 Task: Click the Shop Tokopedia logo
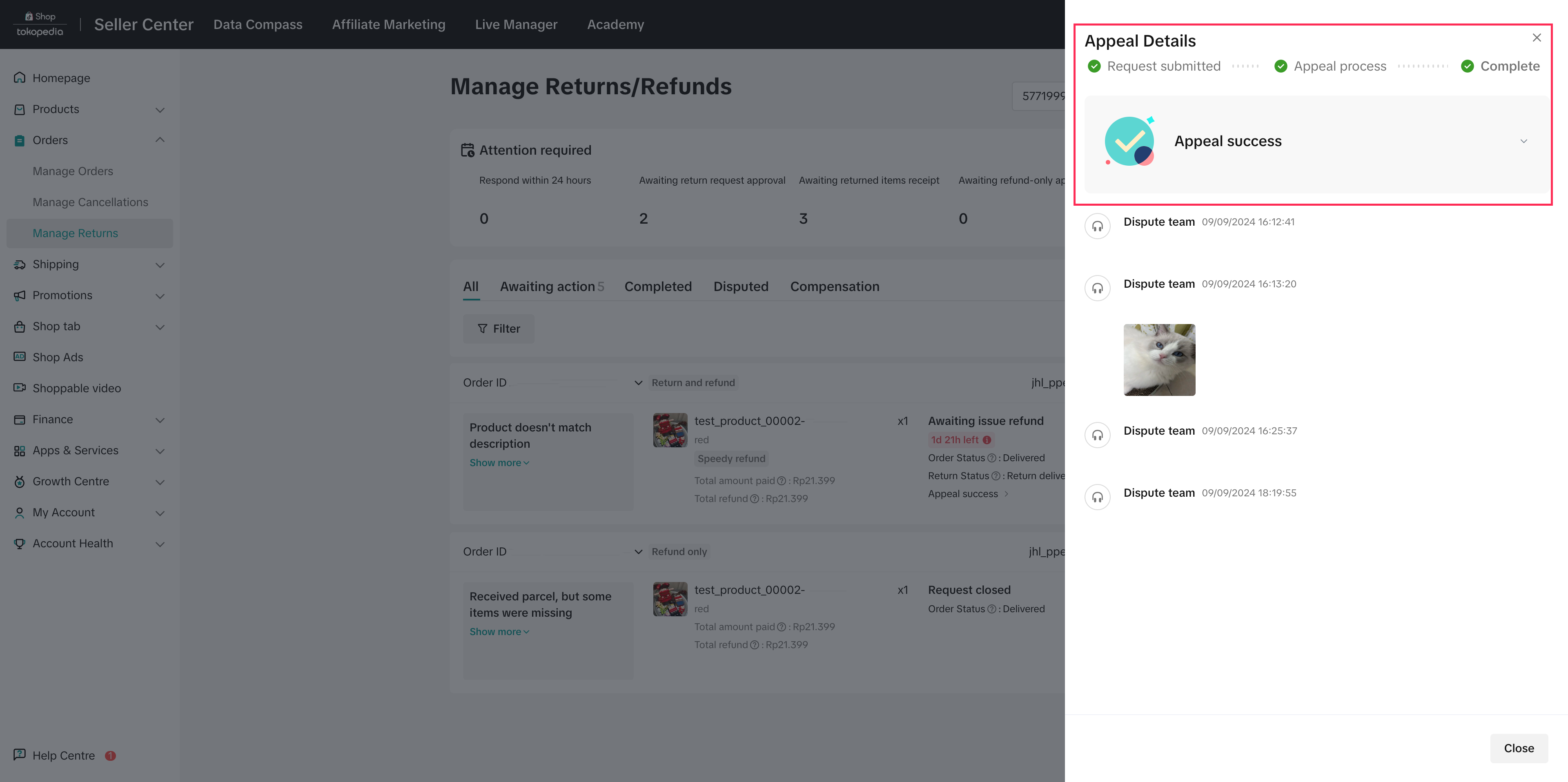(x=40, y=24)
